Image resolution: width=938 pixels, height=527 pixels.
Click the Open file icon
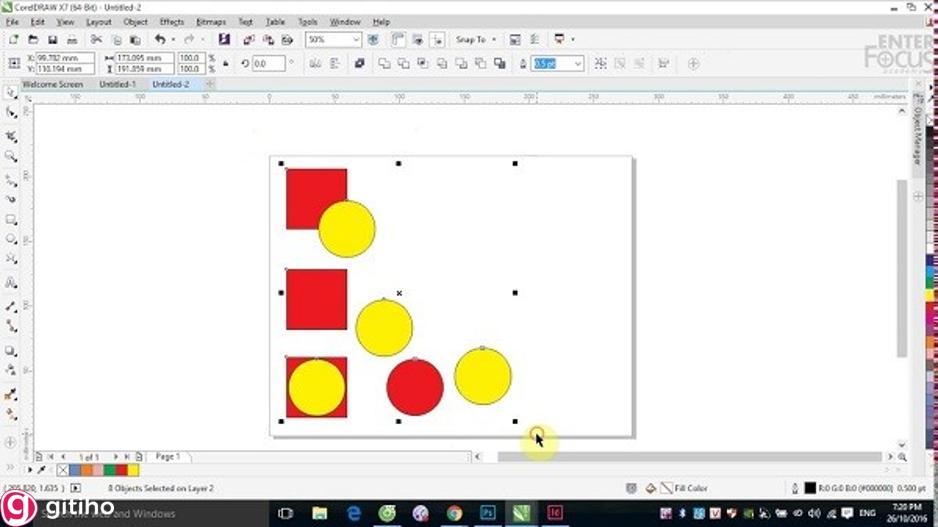pyautogui.click(x=34, y=39)
